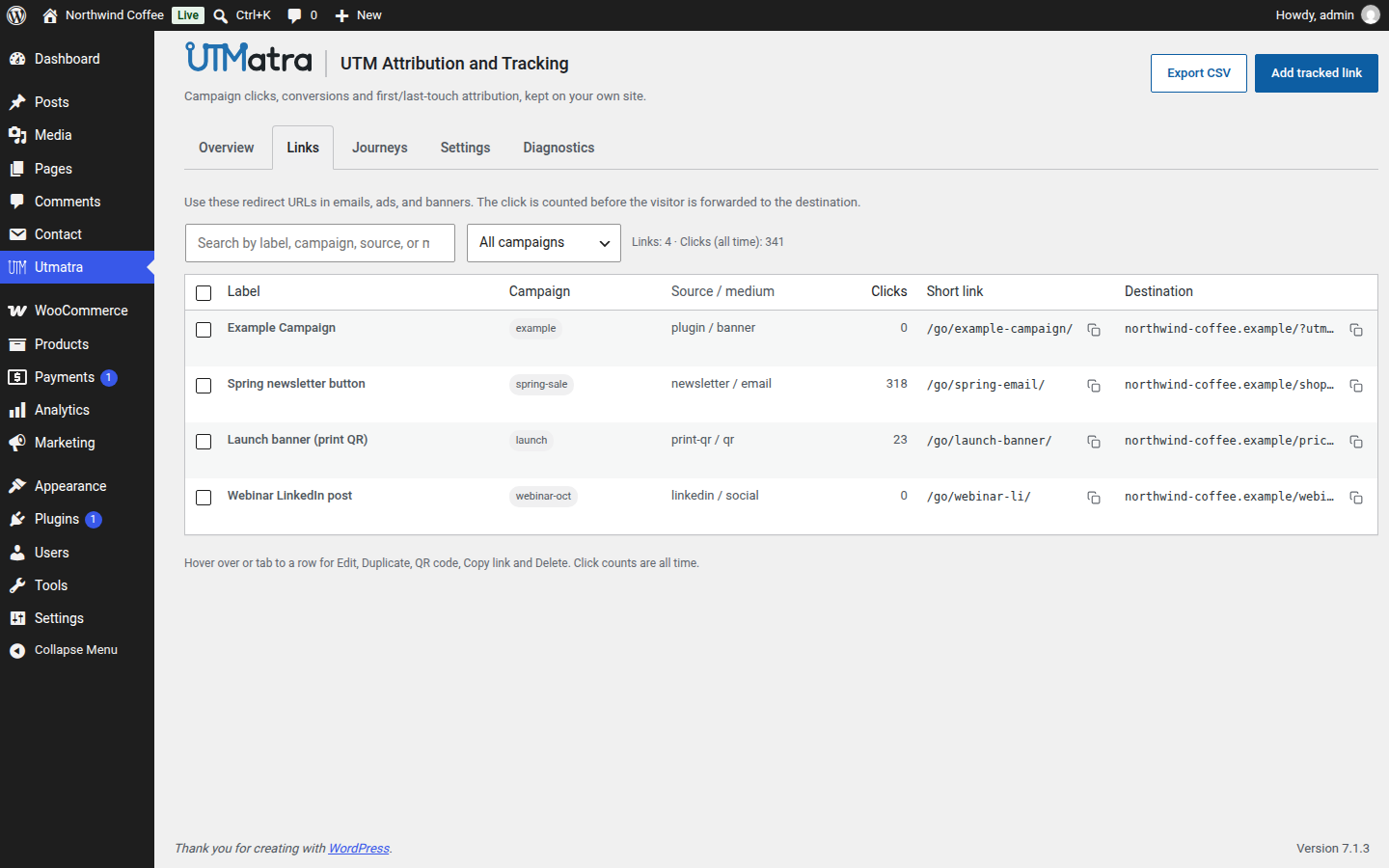Copy the /go/launch-banner/ short link
This screenshot has height=868, width=1389.
pos(1094,442)
